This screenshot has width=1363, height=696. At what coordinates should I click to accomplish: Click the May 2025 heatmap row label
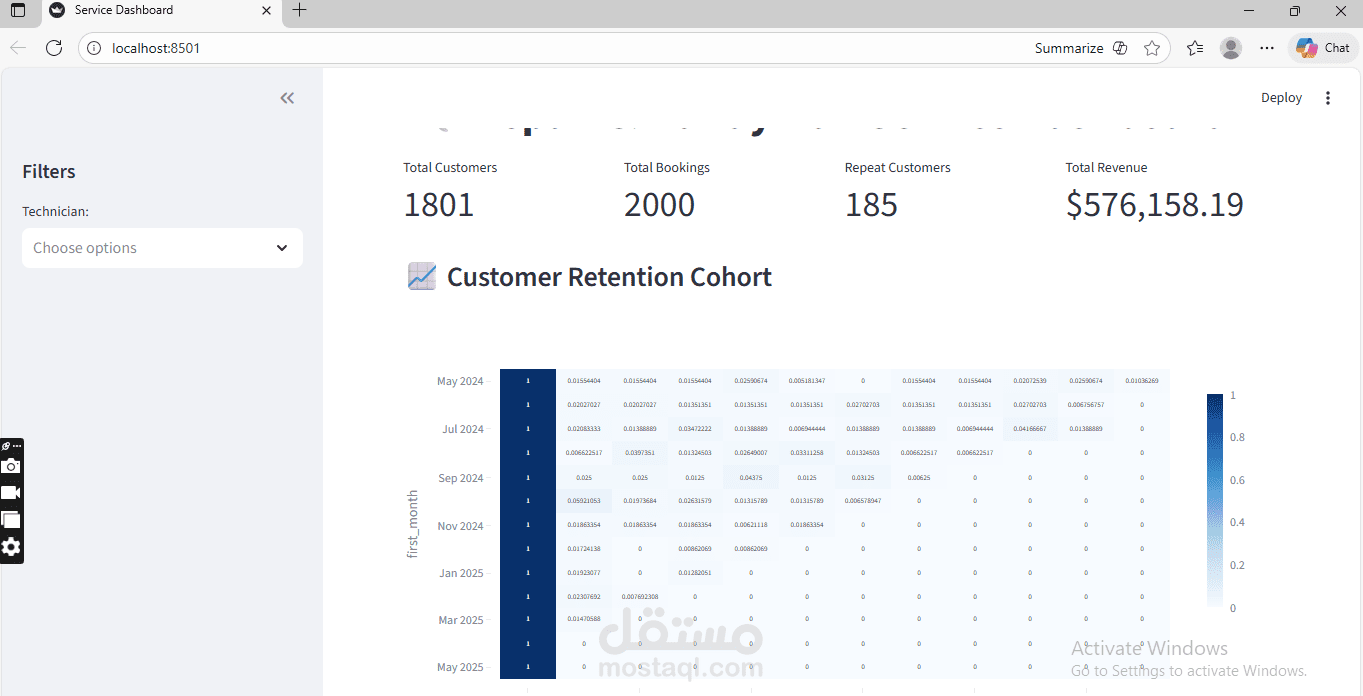(460, 667)
